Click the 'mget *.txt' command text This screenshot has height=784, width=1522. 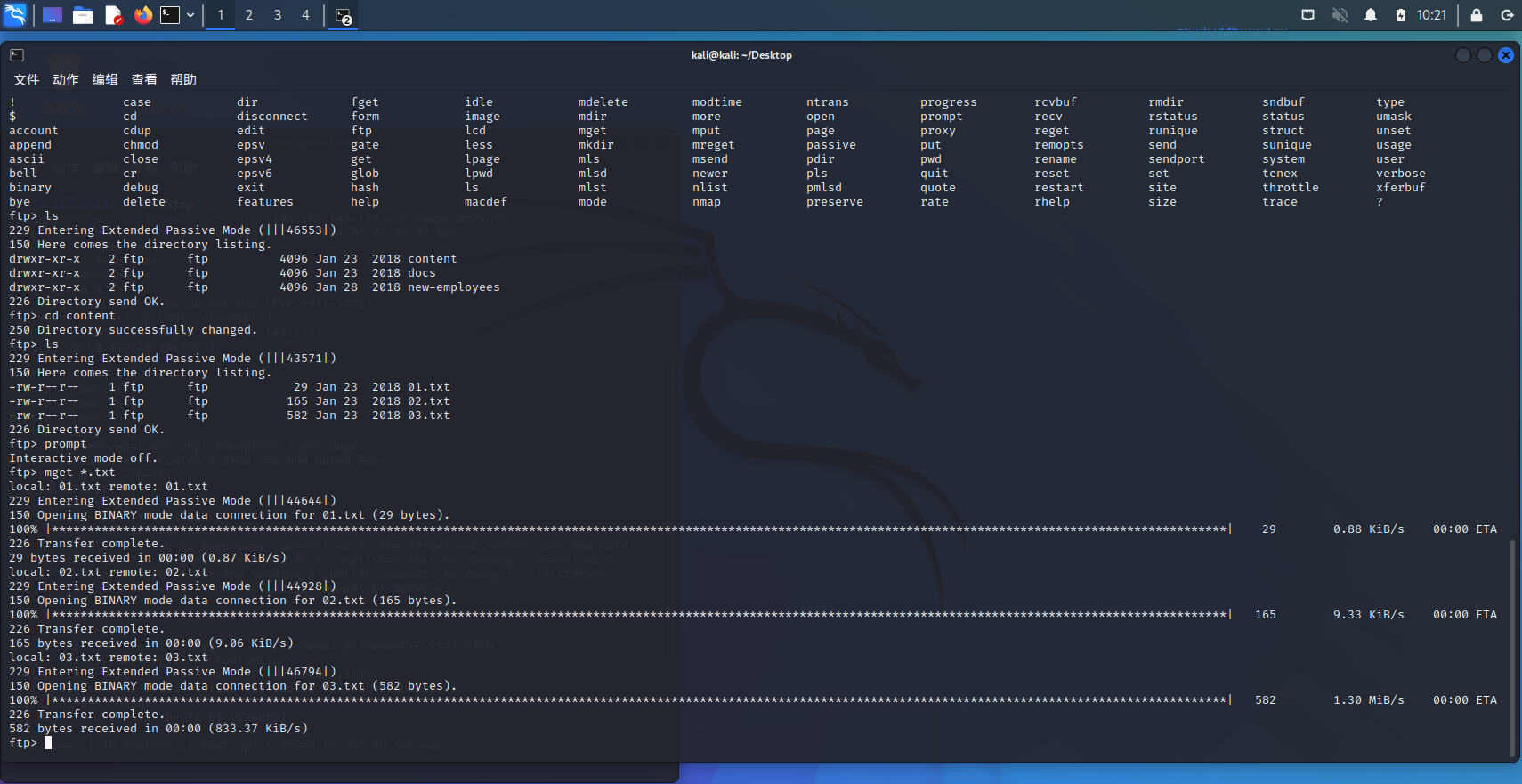pos(80,473)
